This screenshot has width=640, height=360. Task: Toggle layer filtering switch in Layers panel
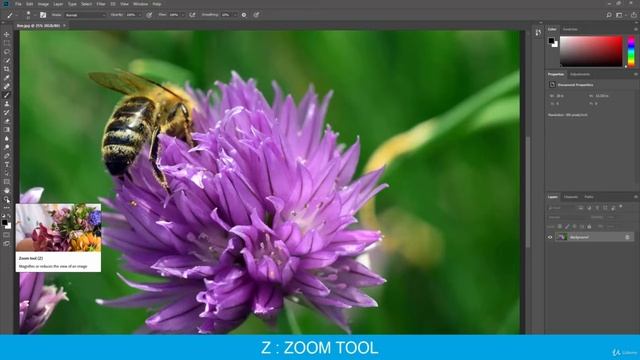click(621, 207)
